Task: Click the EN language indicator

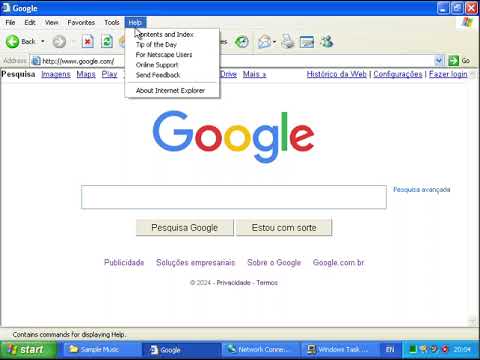Action: point(390,349)
